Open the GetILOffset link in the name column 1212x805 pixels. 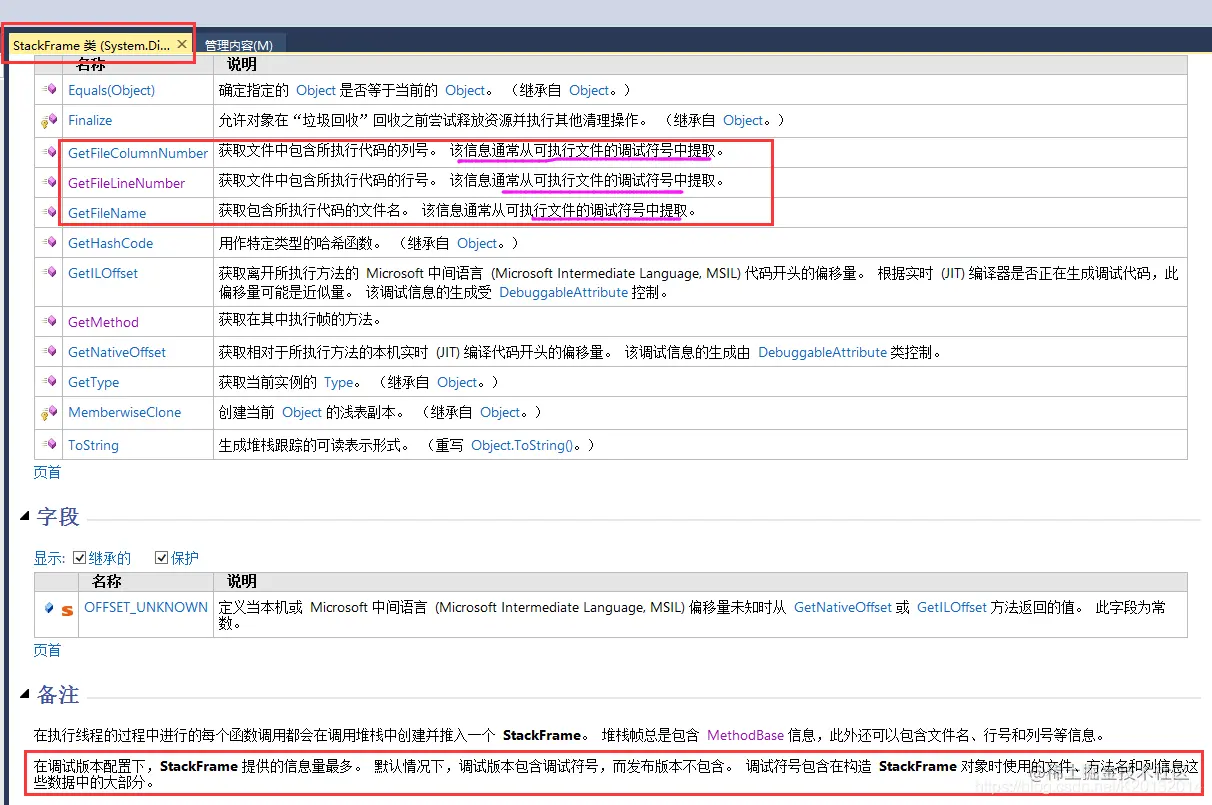[103, 273]
